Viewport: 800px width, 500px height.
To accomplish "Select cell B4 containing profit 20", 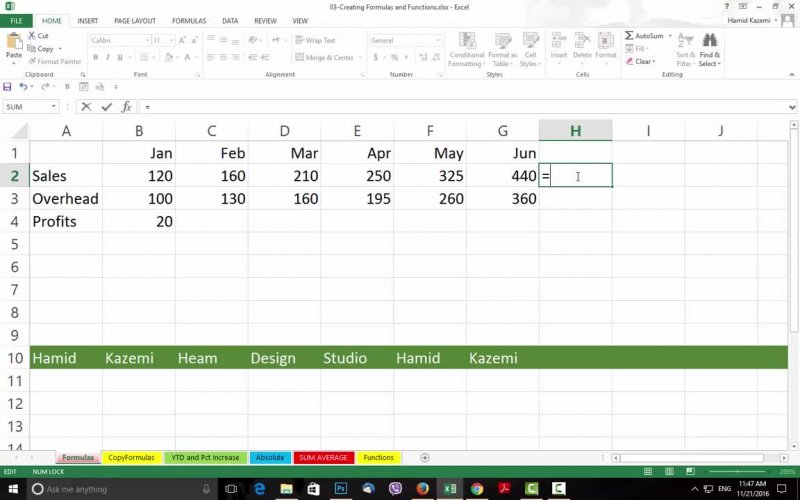I will pos(139,221).
